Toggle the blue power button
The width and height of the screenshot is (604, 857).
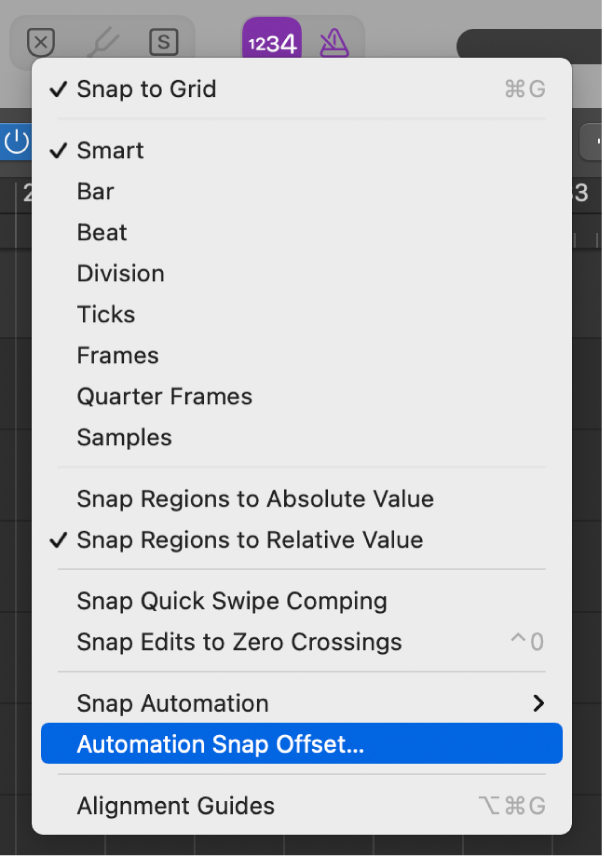[16, 142]
